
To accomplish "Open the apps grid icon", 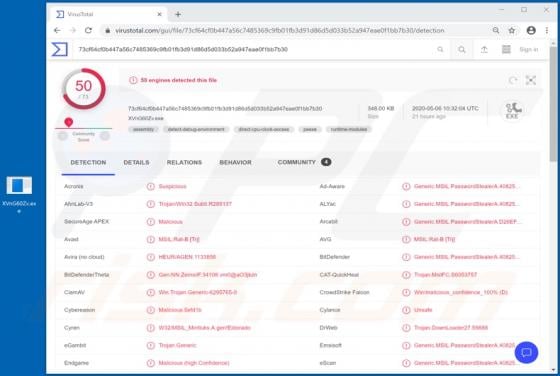I will pos(506,50).
